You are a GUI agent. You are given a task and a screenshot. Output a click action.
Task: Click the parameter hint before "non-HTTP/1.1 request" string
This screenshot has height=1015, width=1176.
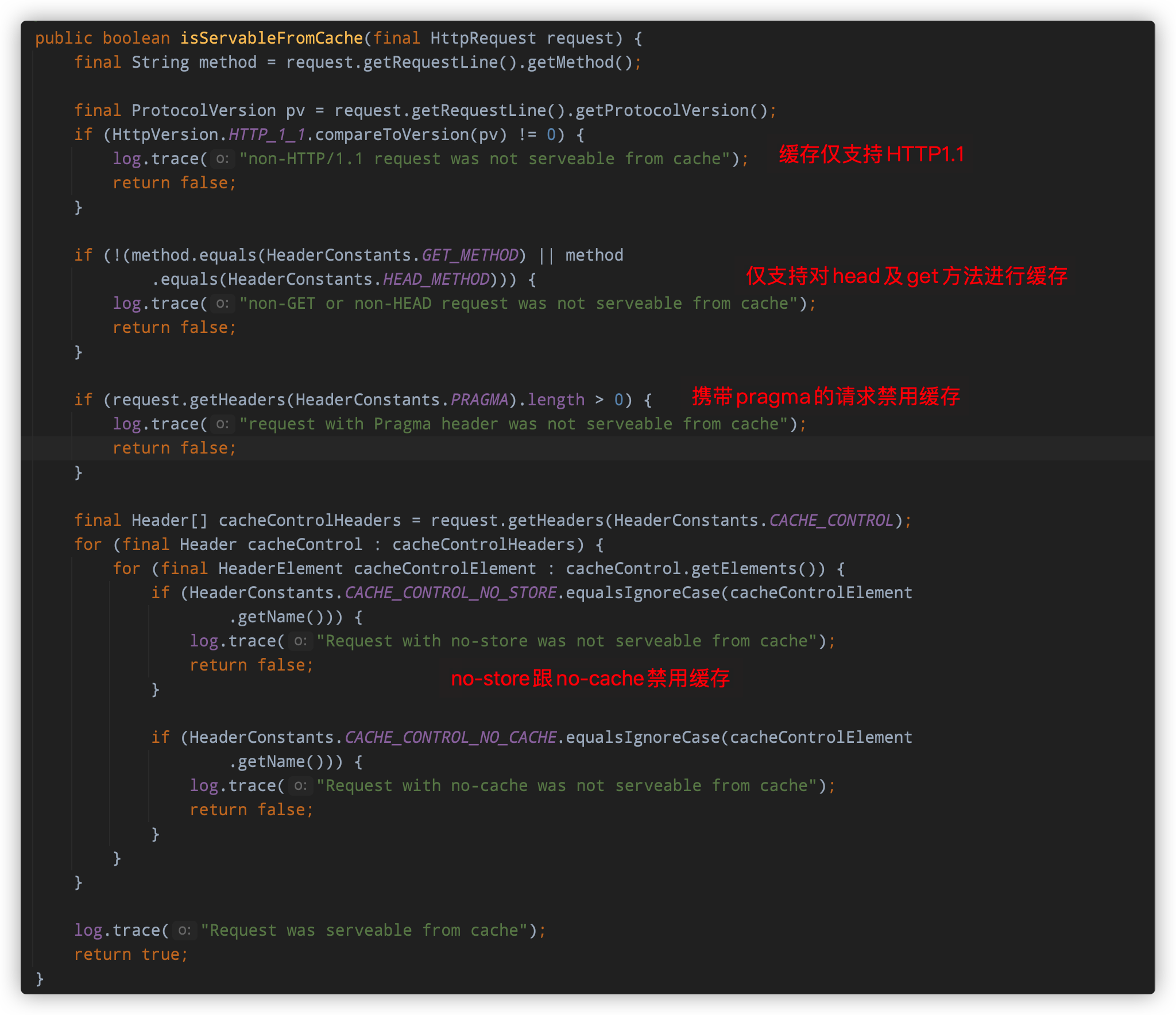pos(222,159)
